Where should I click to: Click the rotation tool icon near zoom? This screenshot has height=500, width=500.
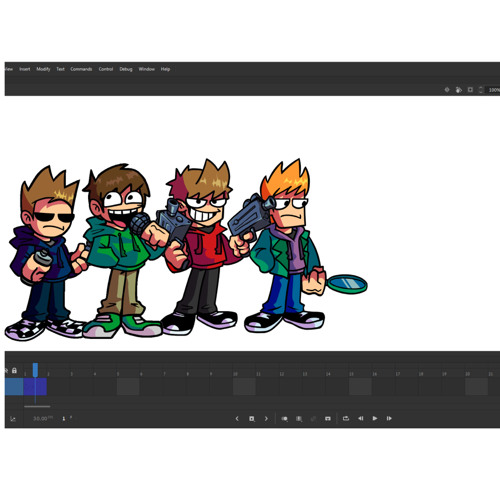point(459,90)
